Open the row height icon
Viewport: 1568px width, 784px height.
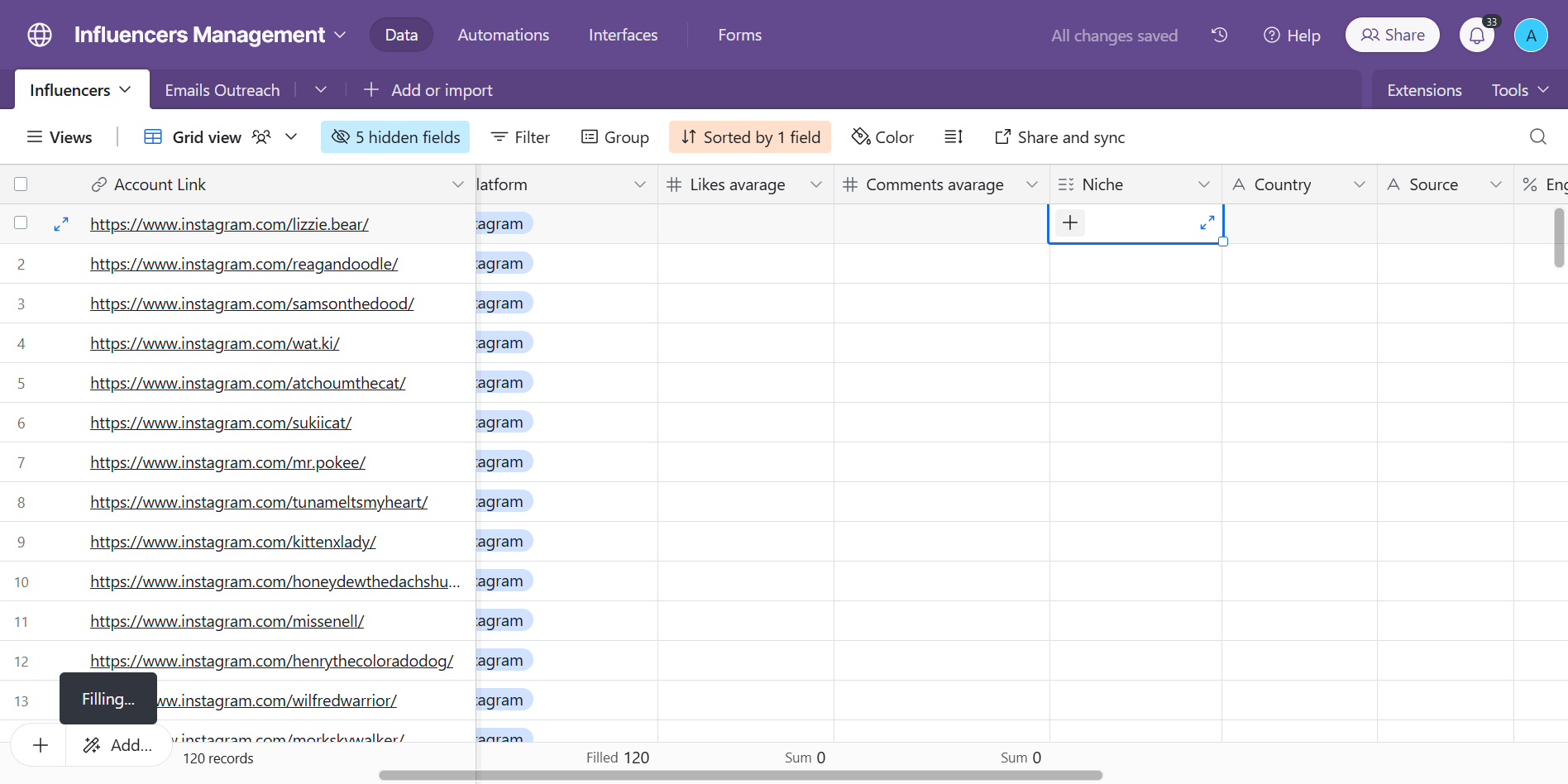953,136
